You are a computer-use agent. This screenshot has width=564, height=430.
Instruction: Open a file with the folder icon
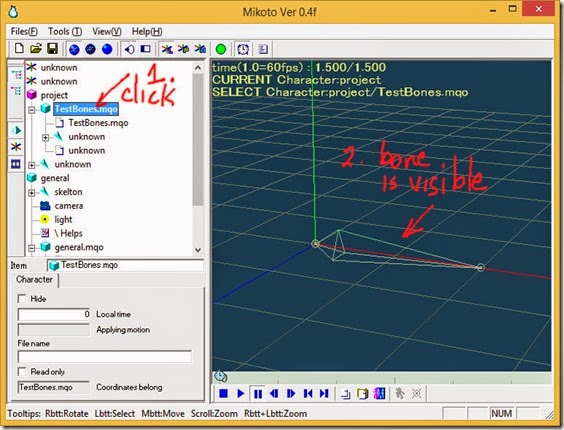(36, 49)
